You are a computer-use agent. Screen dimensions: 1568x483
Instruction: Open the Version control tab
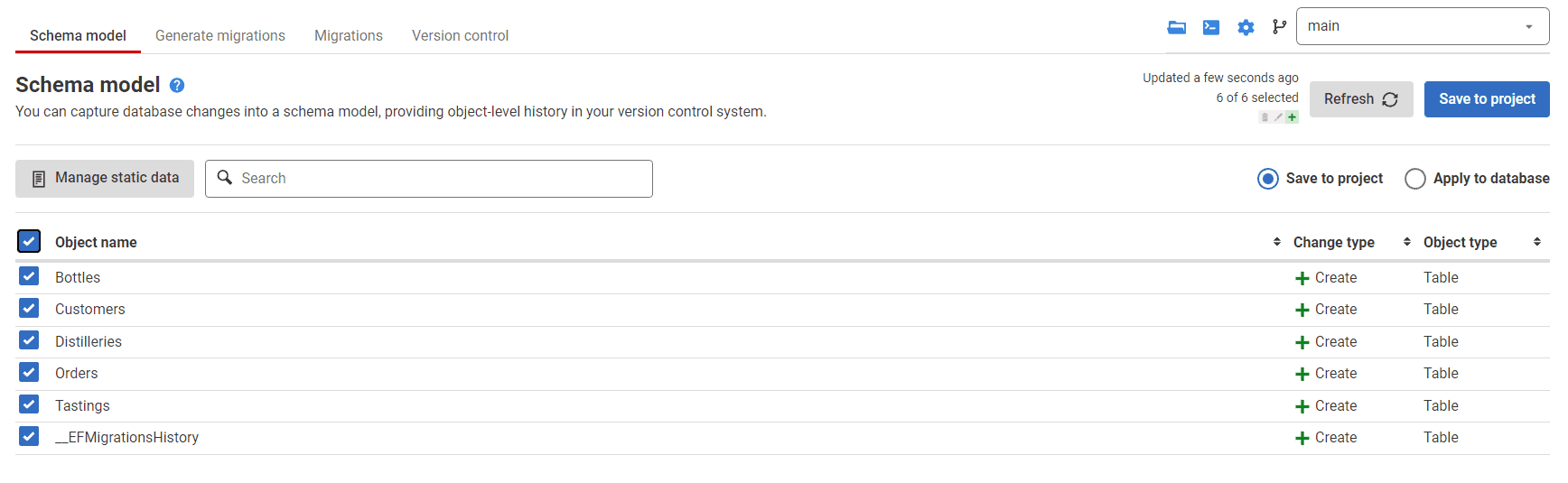coord(460,35)
